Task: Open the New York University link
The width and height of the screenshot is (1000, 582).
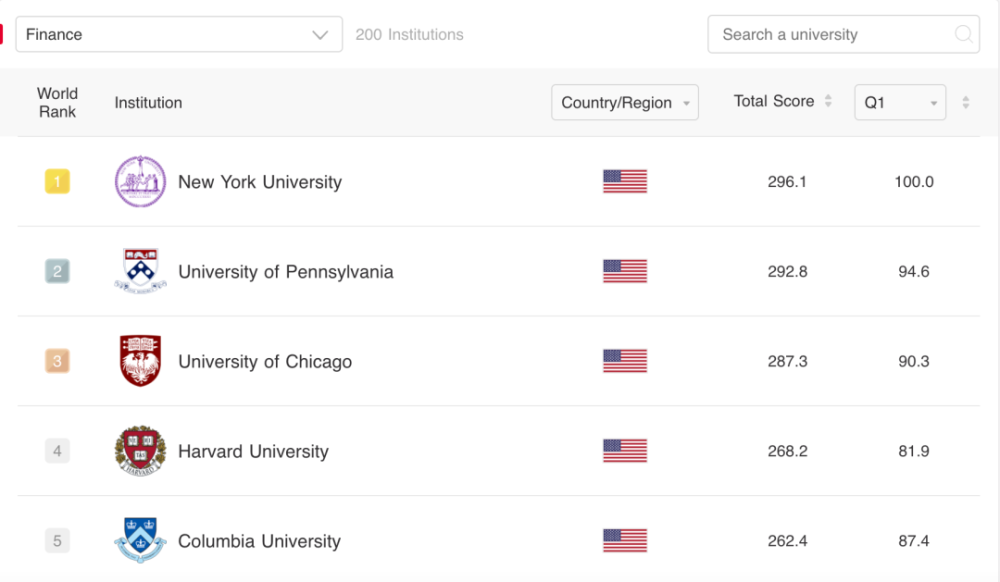Action: [x=260, y=182]
